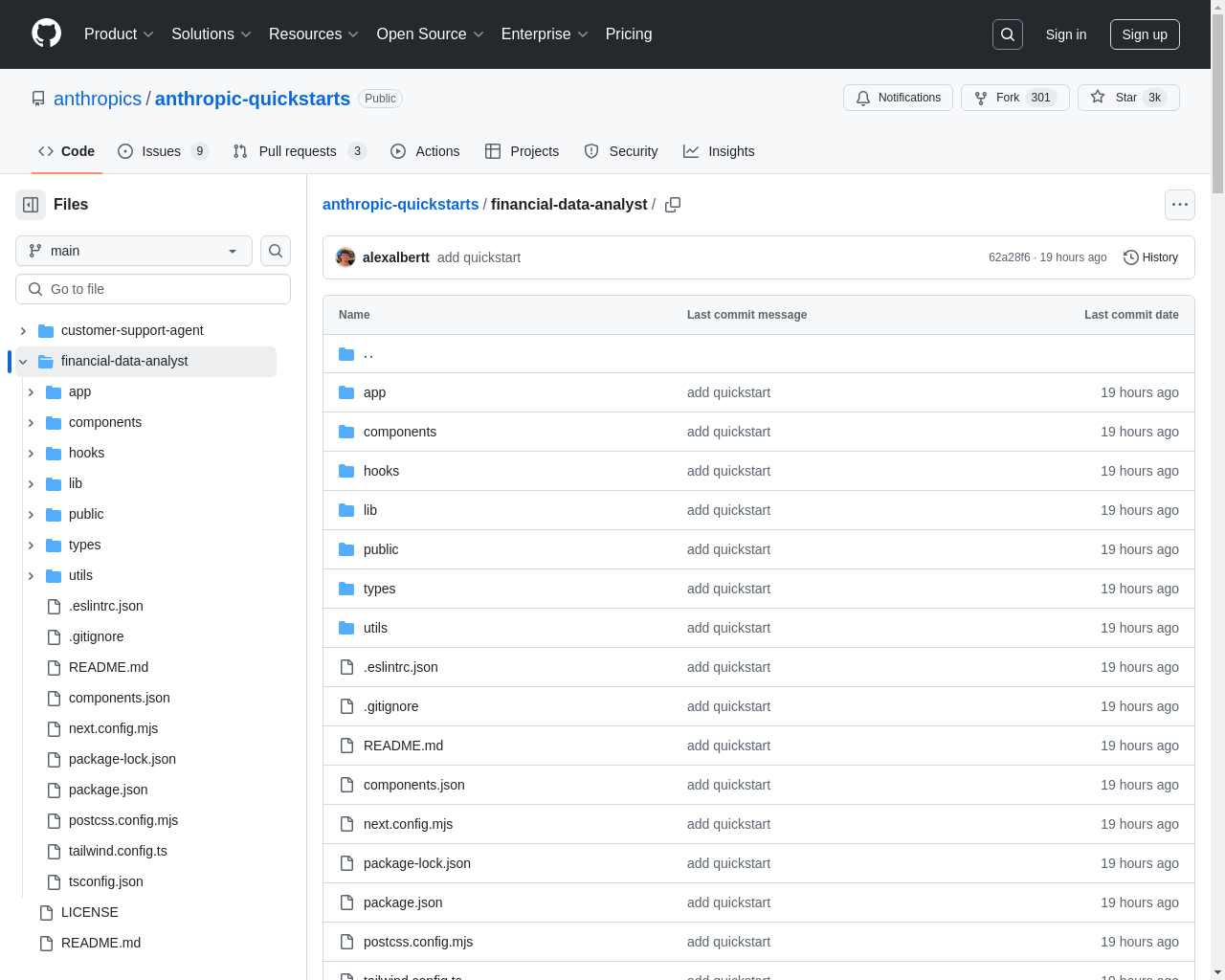
Task: Open the Pricing link
Action: [x=629, y=34]
